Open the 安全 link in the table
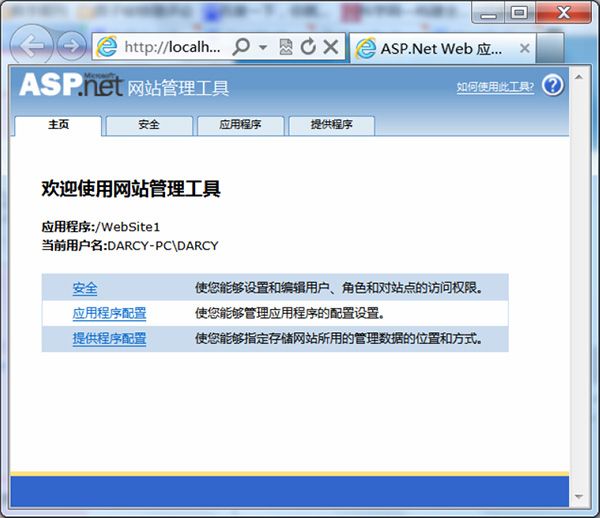Image resolution: width=600 pixels, height=518 pixels. click(85, 288)
